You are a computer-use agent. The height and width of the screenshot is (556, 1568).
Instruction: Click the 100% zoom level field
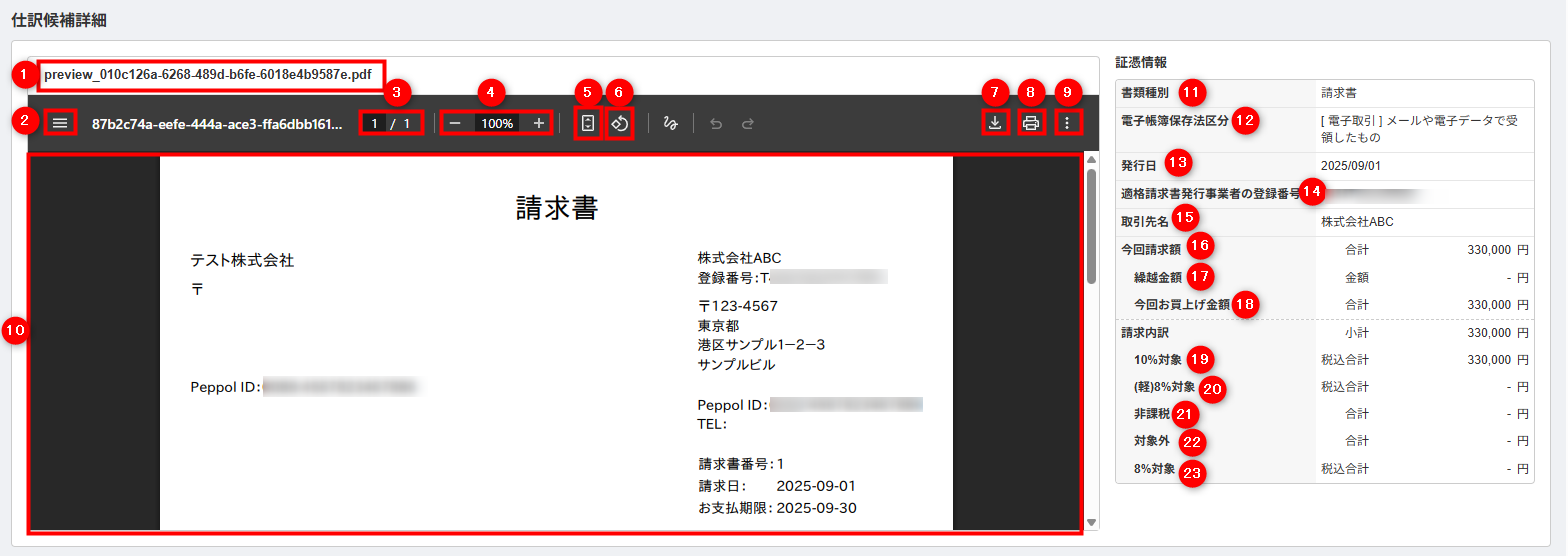(496, 123)
